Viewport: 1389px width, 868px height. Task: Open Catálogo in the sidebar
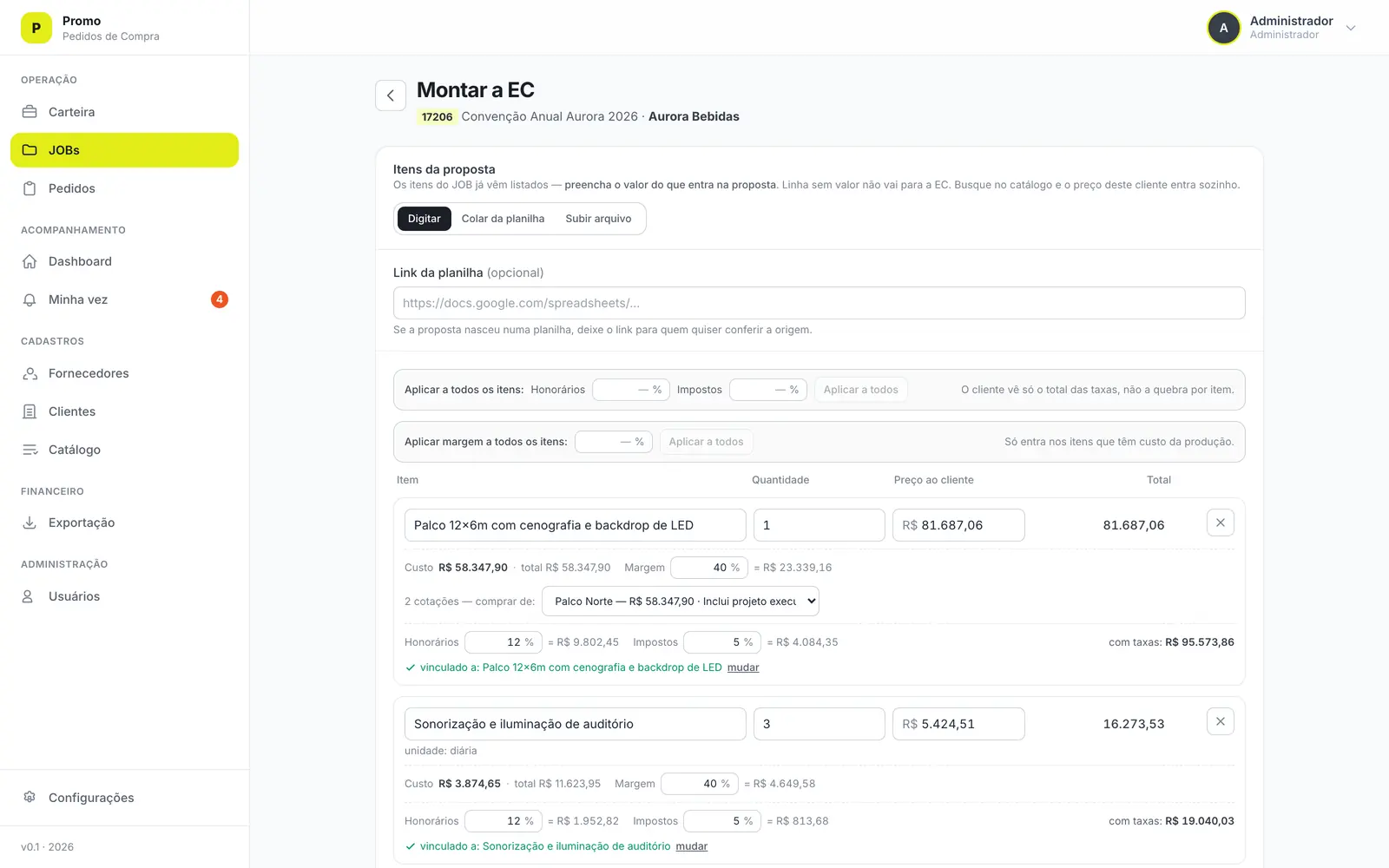(x=124, y=450)
